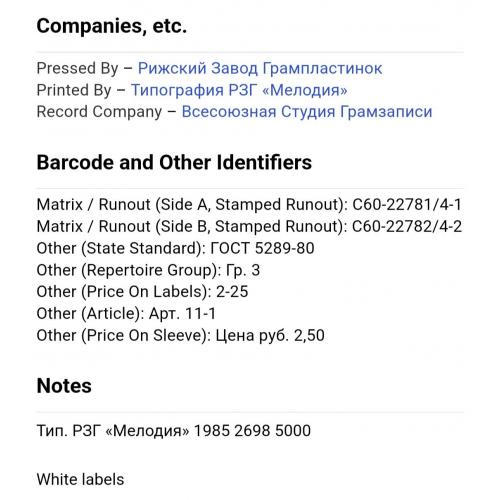The width and height of the screenshot is (500, 500).
Task: Click the 'Notes' heading
Action: tap(64, 386)
